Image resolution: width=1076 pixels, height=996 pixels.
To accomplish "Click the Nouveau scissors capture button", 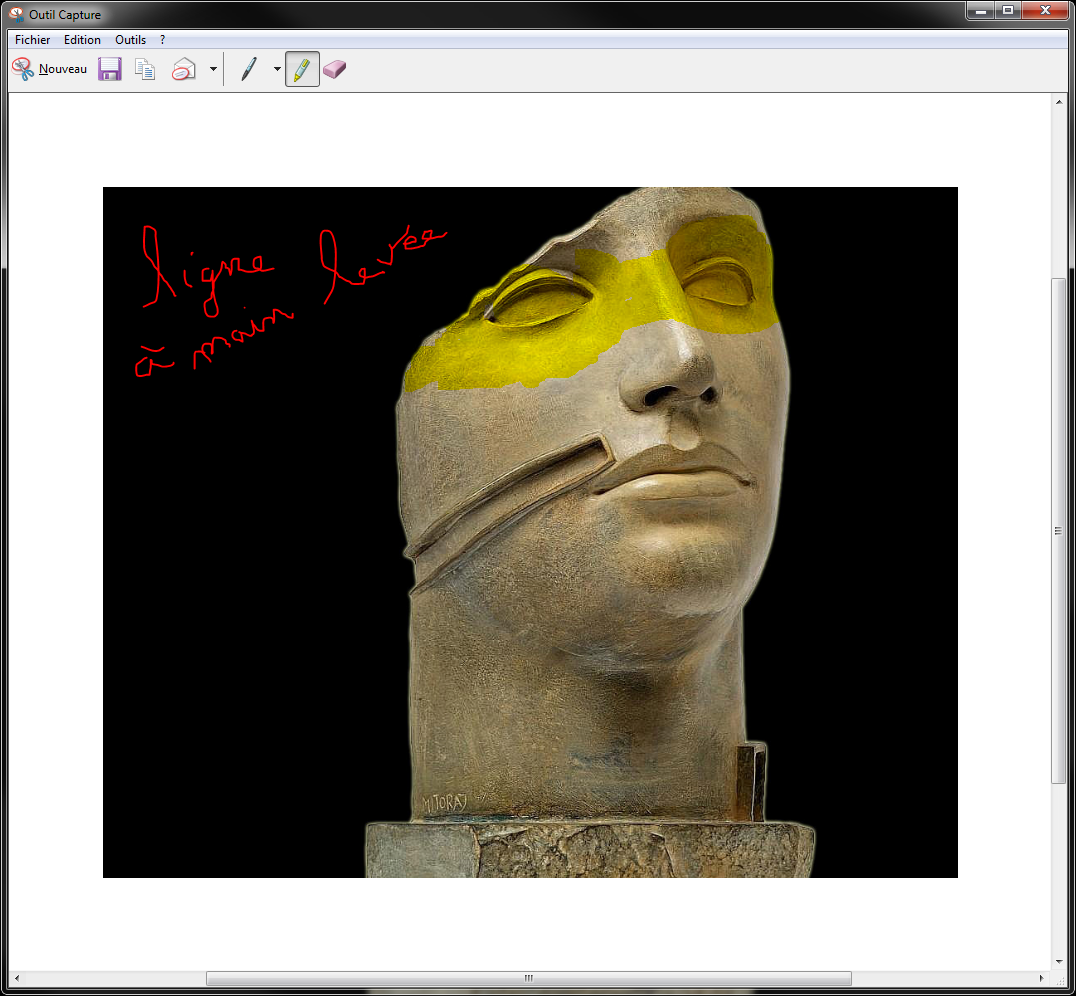I will (49, 69).
